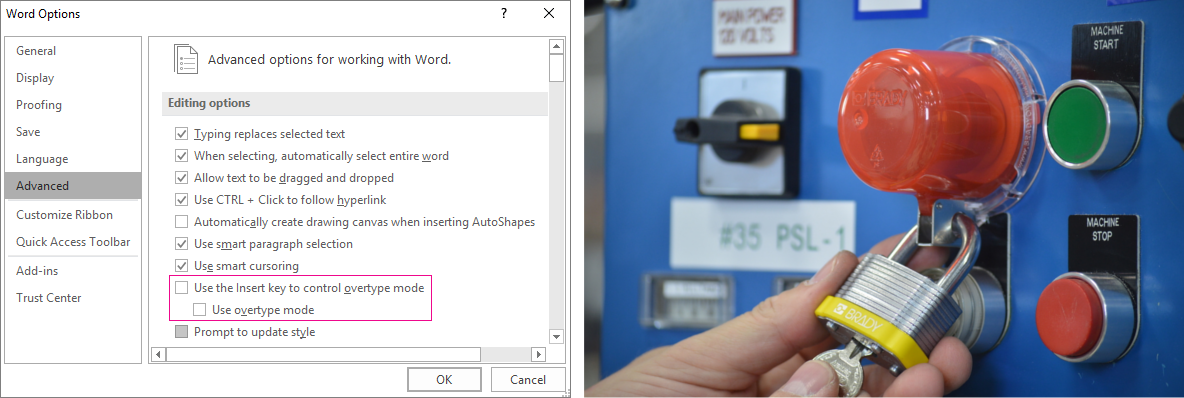Toggle Typing replaces selected text checkbox
The image size is (1184, 398).
click(181, 134)
